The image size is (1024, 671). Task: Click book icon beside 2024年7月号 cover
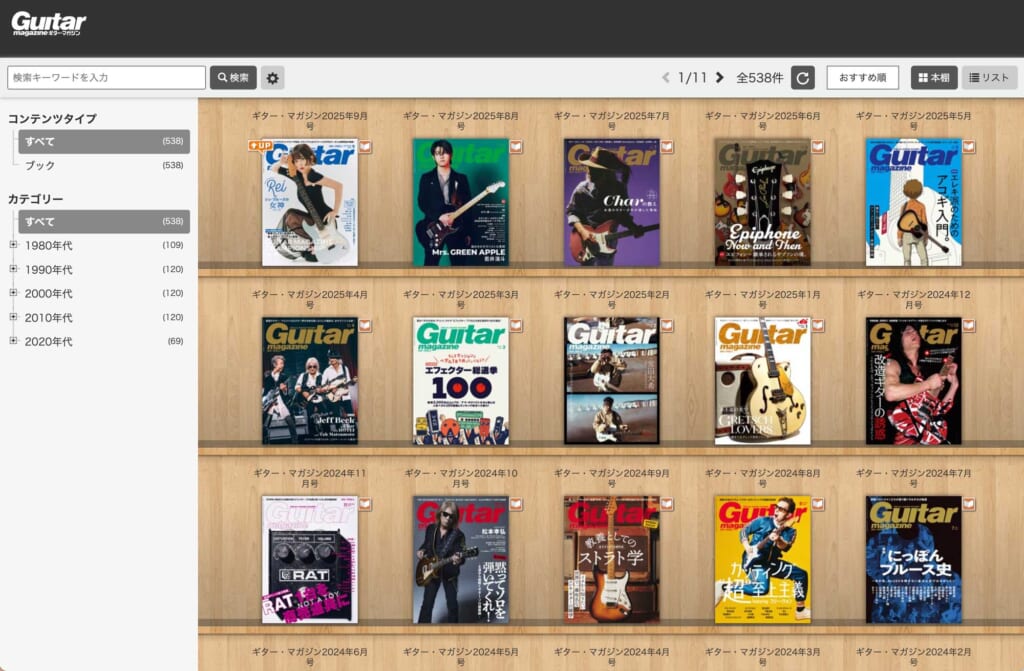(969, 504)
